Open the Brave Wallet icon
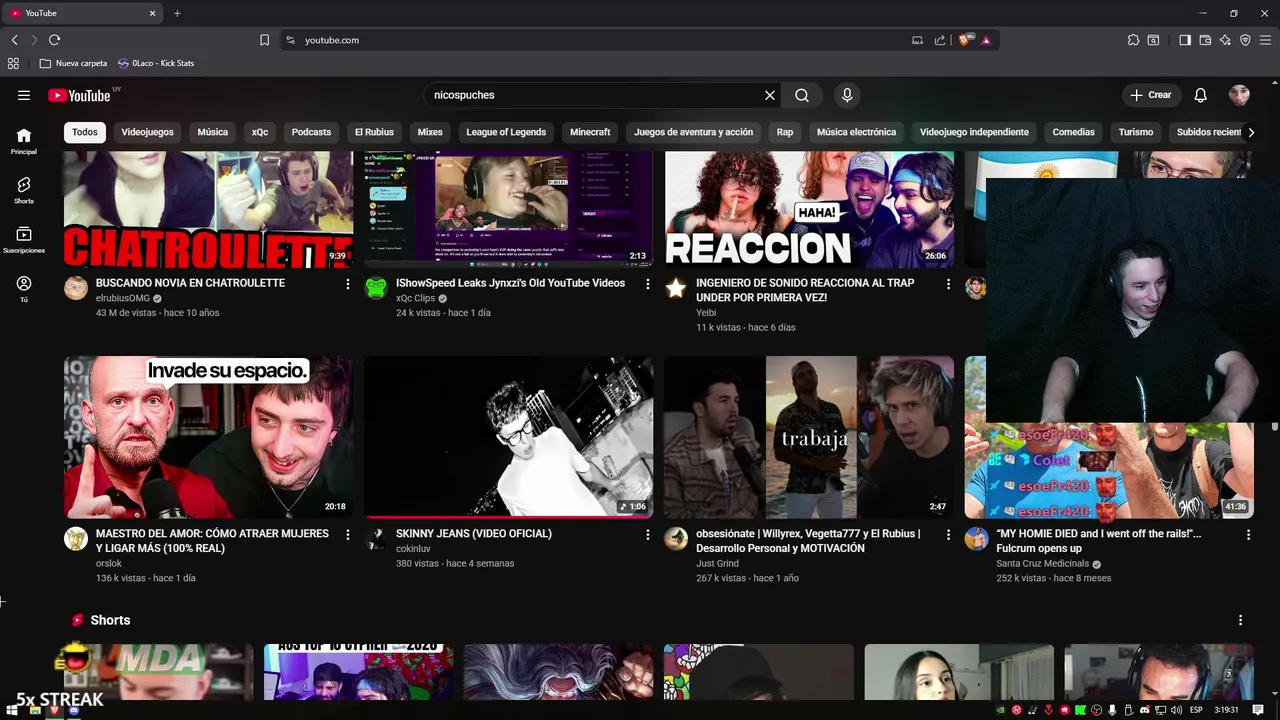The width and height of the screenshot is (1280, 720). [x=1205, y=40]
